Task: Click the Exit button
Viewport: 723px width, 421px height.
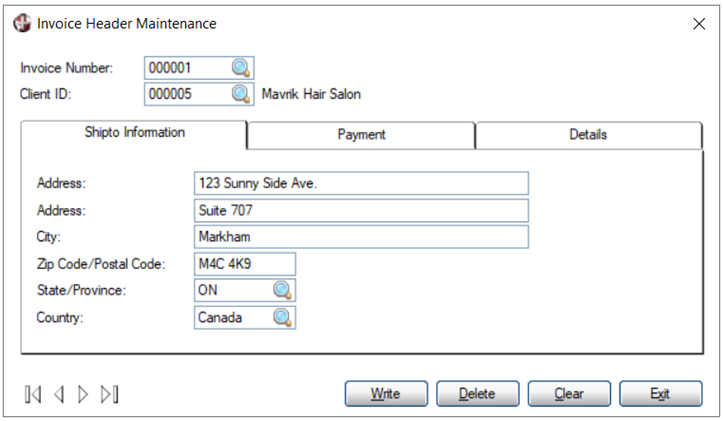Action: pos(660,394)
